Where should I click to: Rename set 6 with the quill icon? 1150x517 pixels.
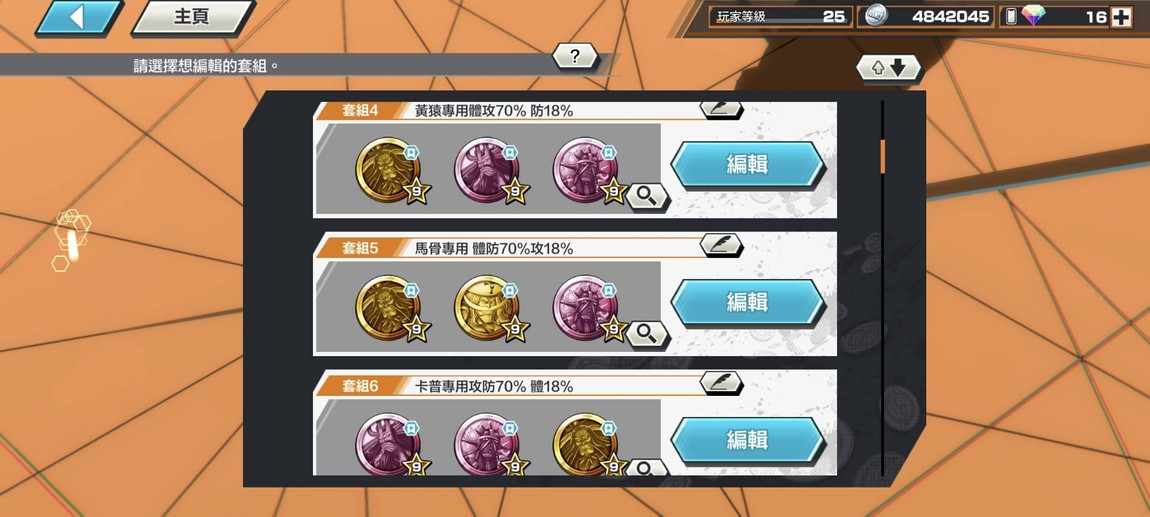721,382
